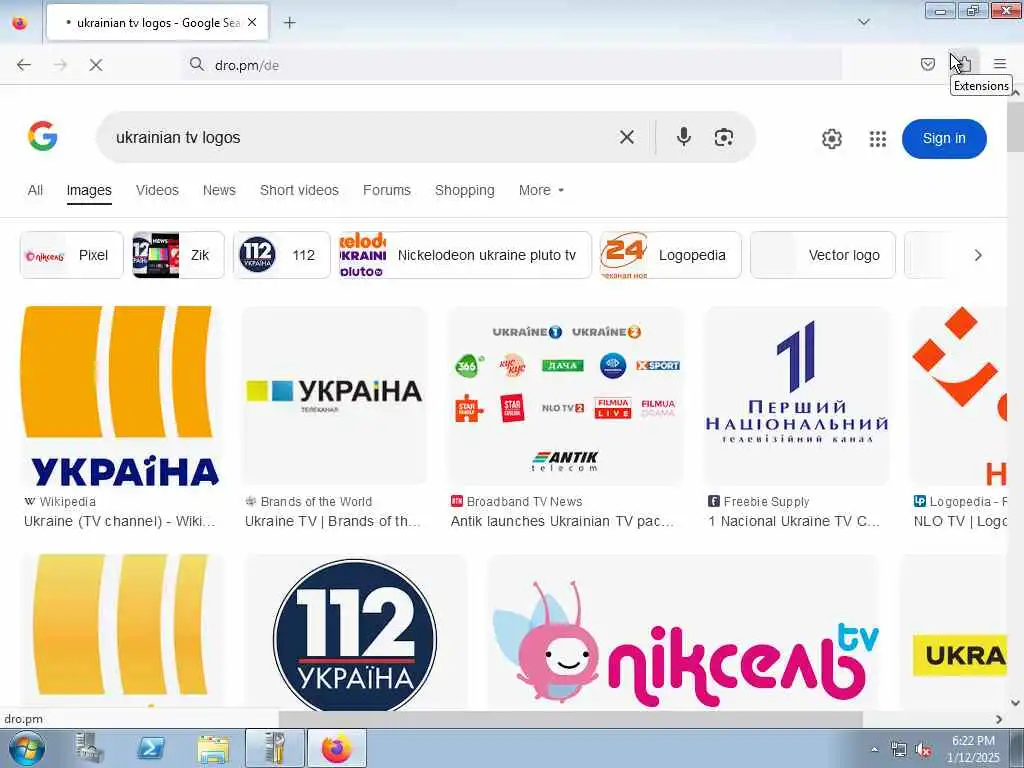1024x768 pixels.
Task: Open the Windows Start menu
Action: tap(26, 748)
